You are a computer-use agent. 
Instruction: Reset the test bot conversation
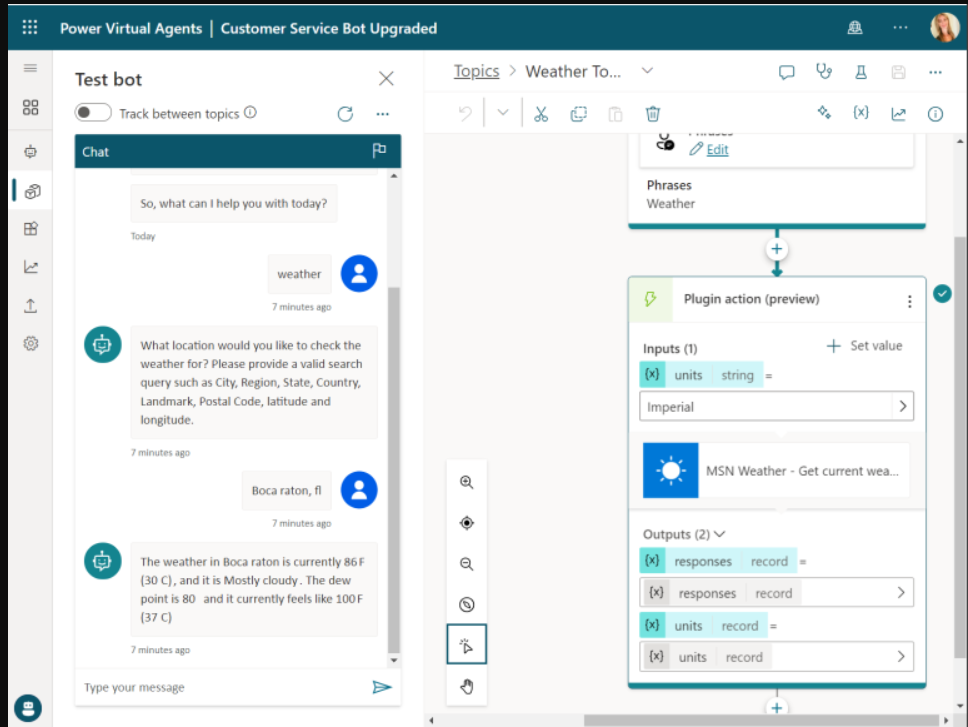click(x=345, y=114)
